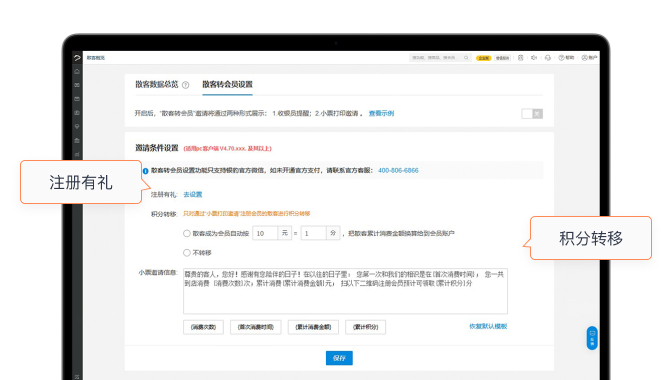
Task: Click 恢复默认模板 to restore the template
Action: point(488,326)
